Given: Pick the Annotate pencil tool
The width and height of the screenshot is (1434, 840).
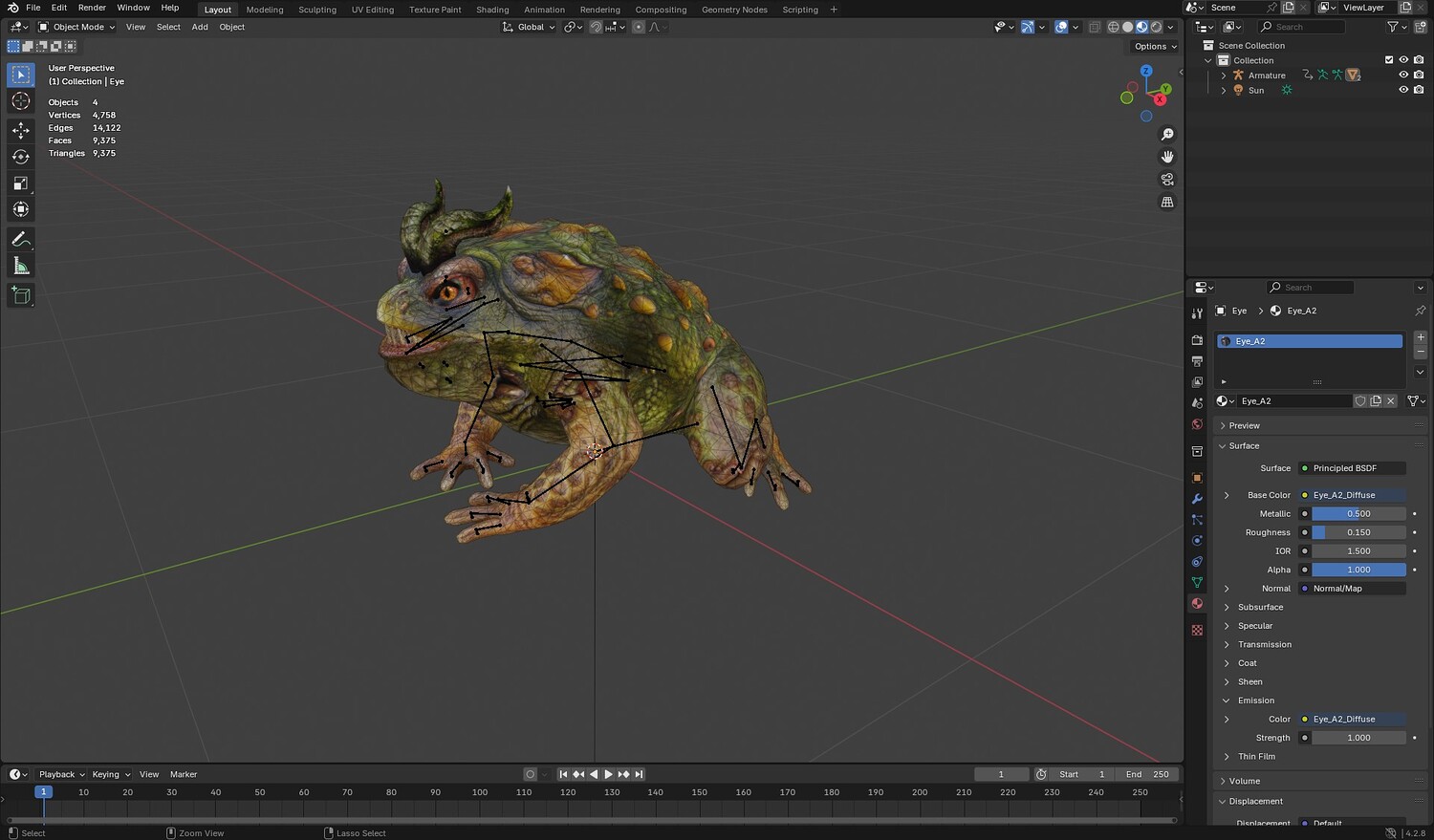Looking at the screenshot, I should (21, 240).
